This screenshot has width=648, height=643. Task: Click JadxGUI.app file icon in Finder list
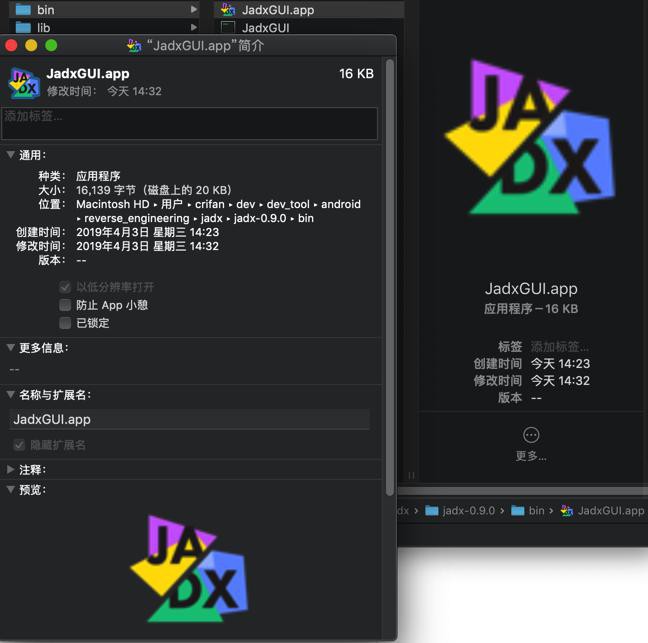[228, 9]
